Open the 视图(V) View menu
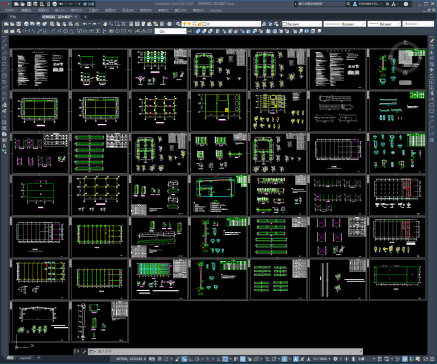Screen dimensions: 437x364 pos(43,10)
